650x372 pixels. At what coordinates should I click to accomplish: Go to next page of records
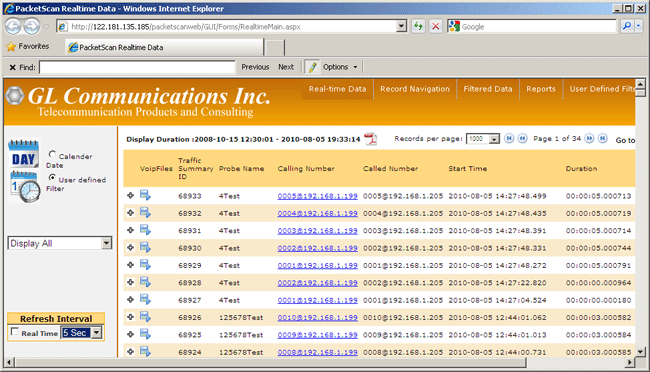589,139
